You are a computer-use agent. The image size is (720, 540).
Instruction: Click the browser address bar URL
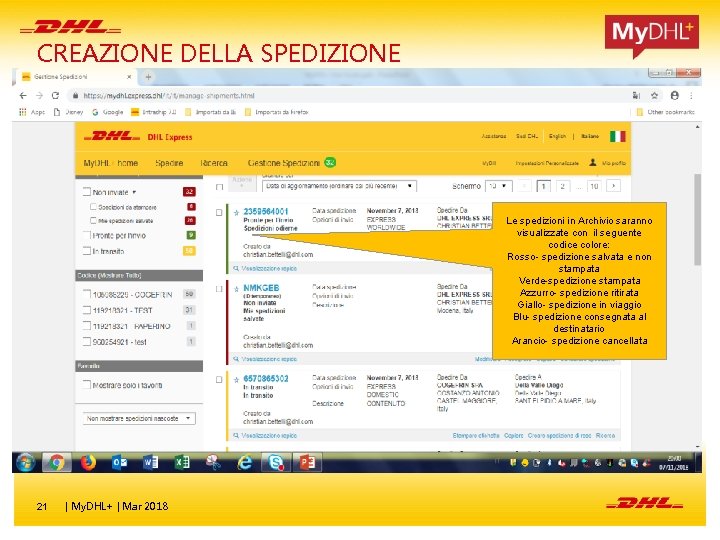point(169,96)
